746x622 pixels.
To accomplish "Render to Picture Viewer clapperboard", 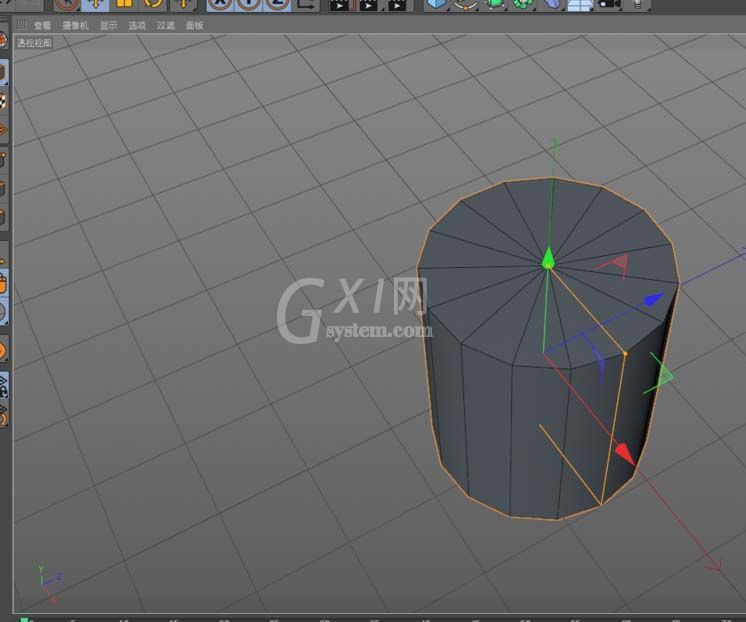I will (368, 4).
